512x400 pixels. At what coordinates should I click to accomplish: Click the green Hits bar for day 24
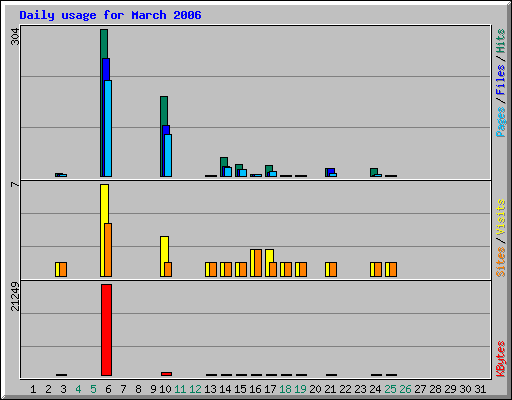tap(374, 171)
